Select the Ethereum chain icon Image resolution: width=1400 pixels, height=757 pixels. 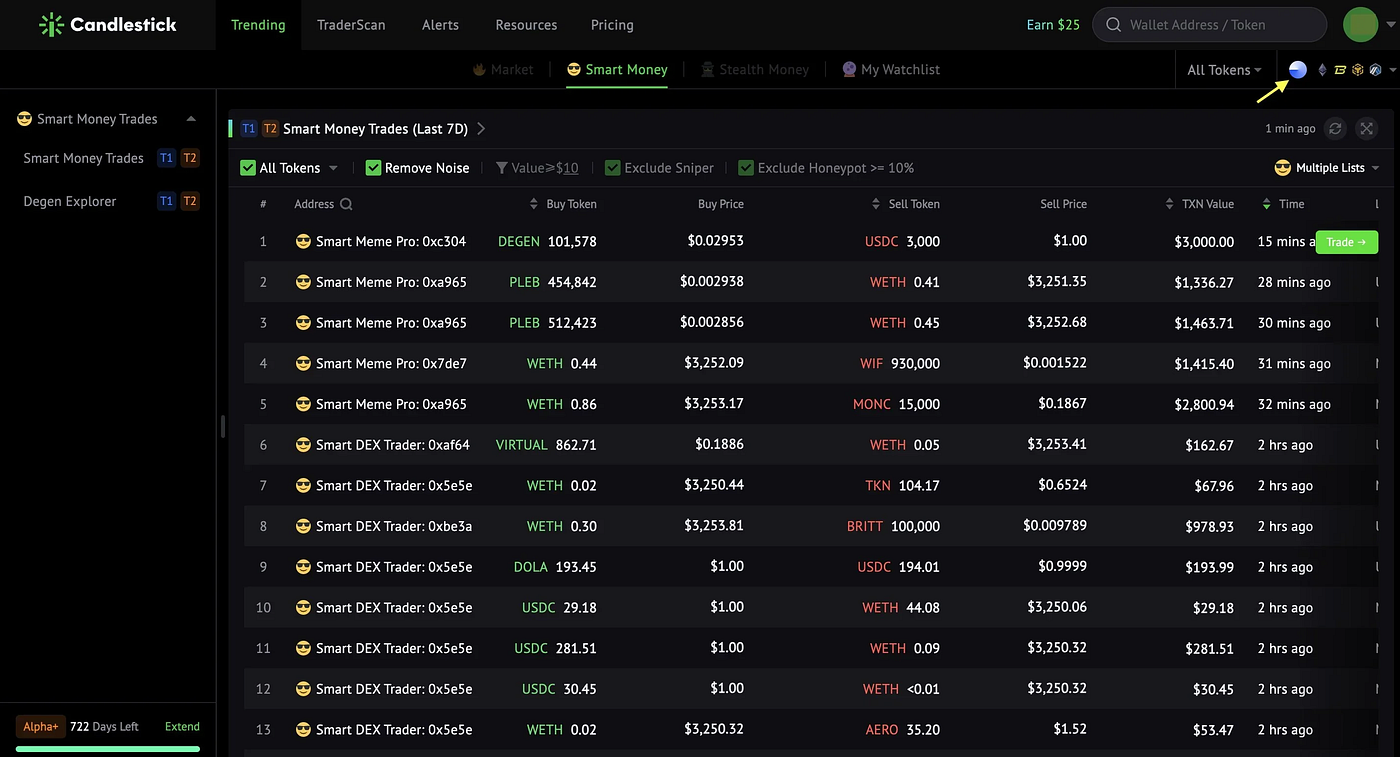pos(1323,70)
